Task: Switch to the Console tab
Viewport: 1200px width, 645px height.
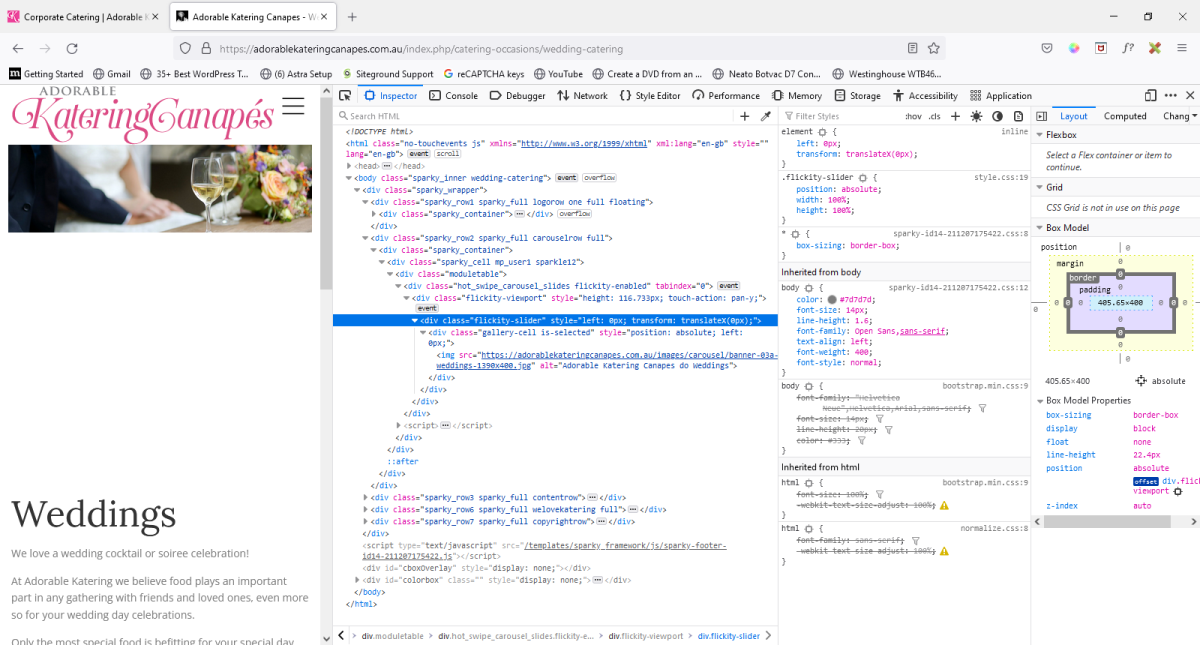Action: (453, 96)
